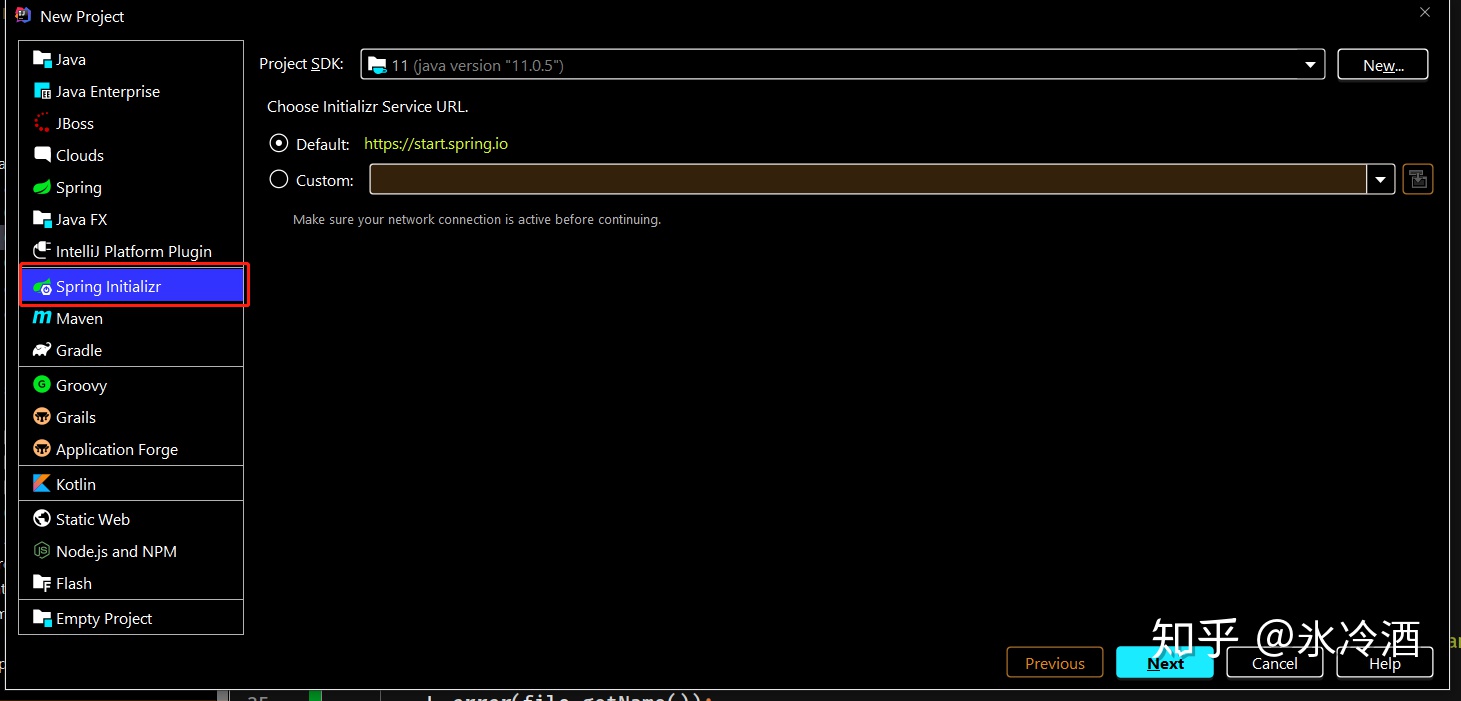Click the Previous button

click(1055, 663)
